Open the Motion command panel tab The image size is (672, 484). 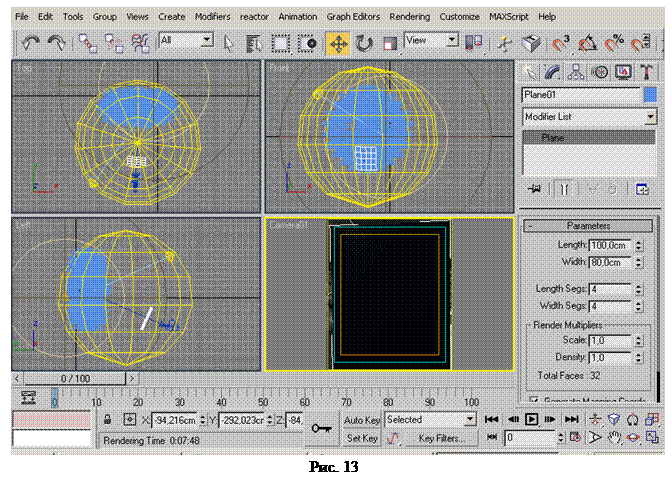(x=600, y=71)
